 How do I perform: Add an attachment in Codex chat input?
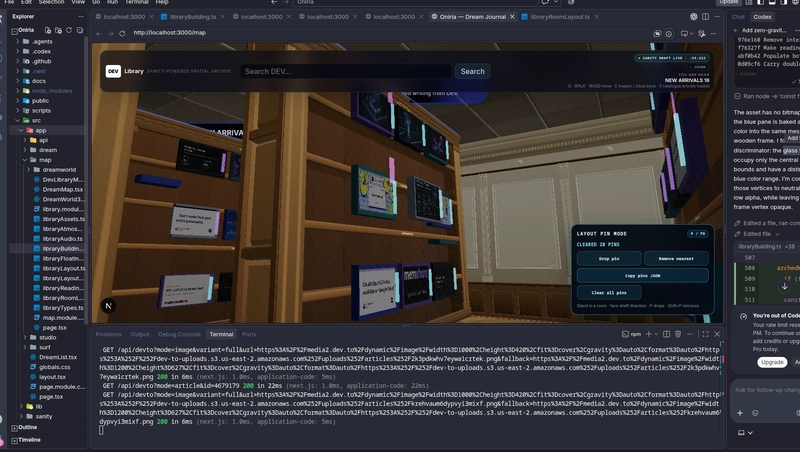pos(740,413)
